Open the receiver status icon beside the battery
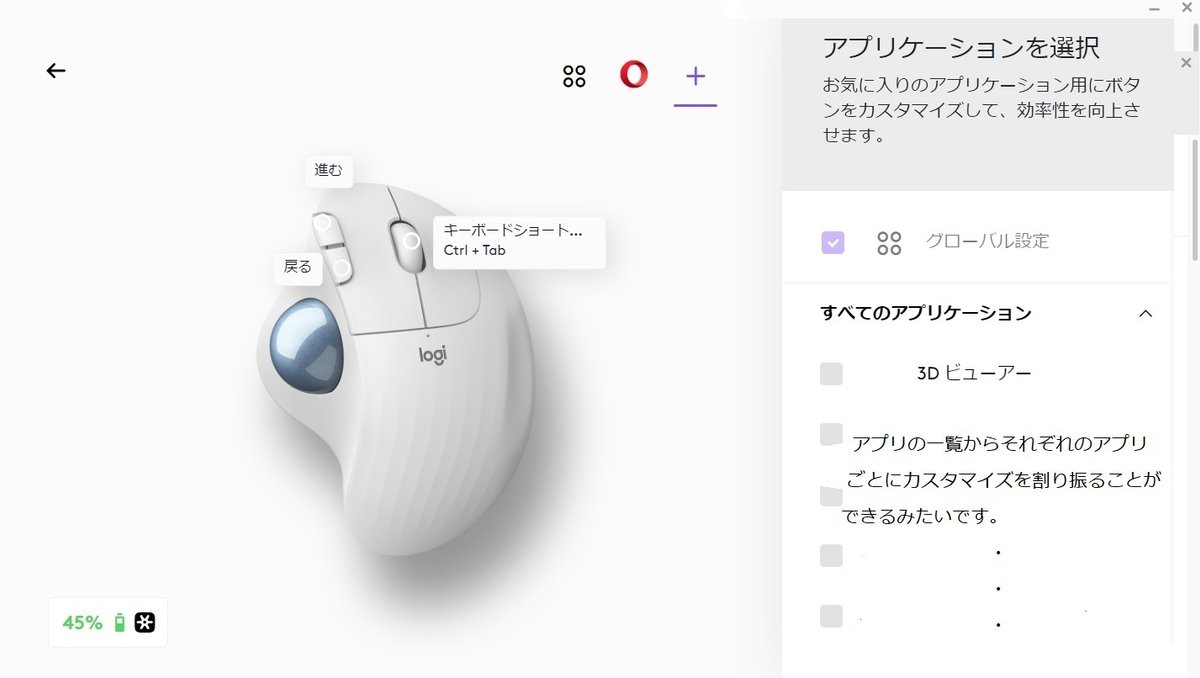The image size is (1200, 678). 146,622
